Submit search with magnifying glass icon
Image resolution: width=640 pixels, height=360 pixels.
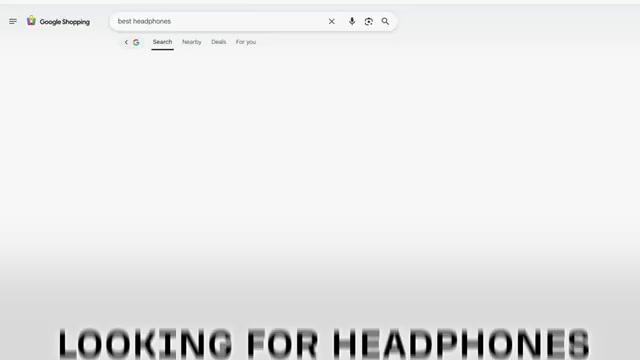(x=385, y=21)
